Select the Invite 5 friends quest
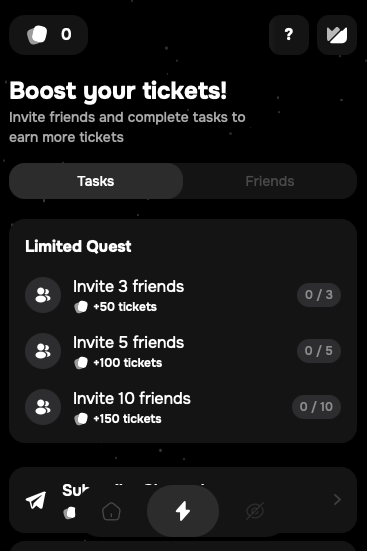This screenshot has height=551, width=367. [183, 351]
